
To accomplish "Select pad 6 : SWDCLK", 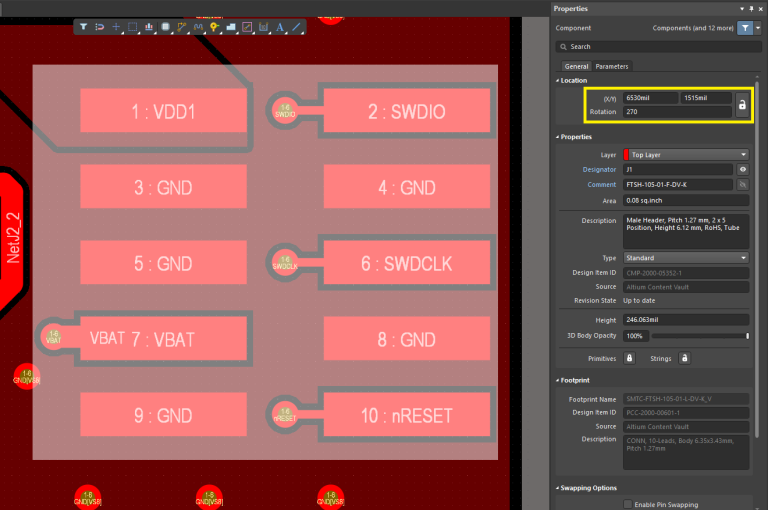I will pyautogui.click(x=407, y=263).
